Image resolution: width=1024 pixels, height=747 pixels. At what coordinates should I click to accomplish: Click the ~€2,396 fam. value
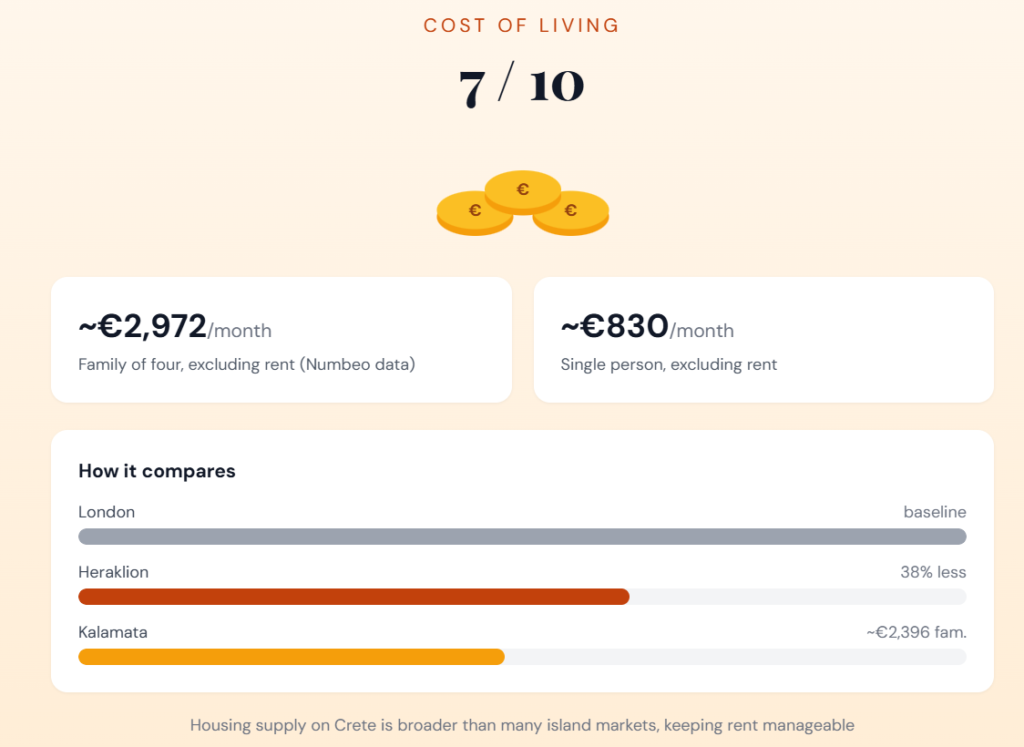[916, 633]
